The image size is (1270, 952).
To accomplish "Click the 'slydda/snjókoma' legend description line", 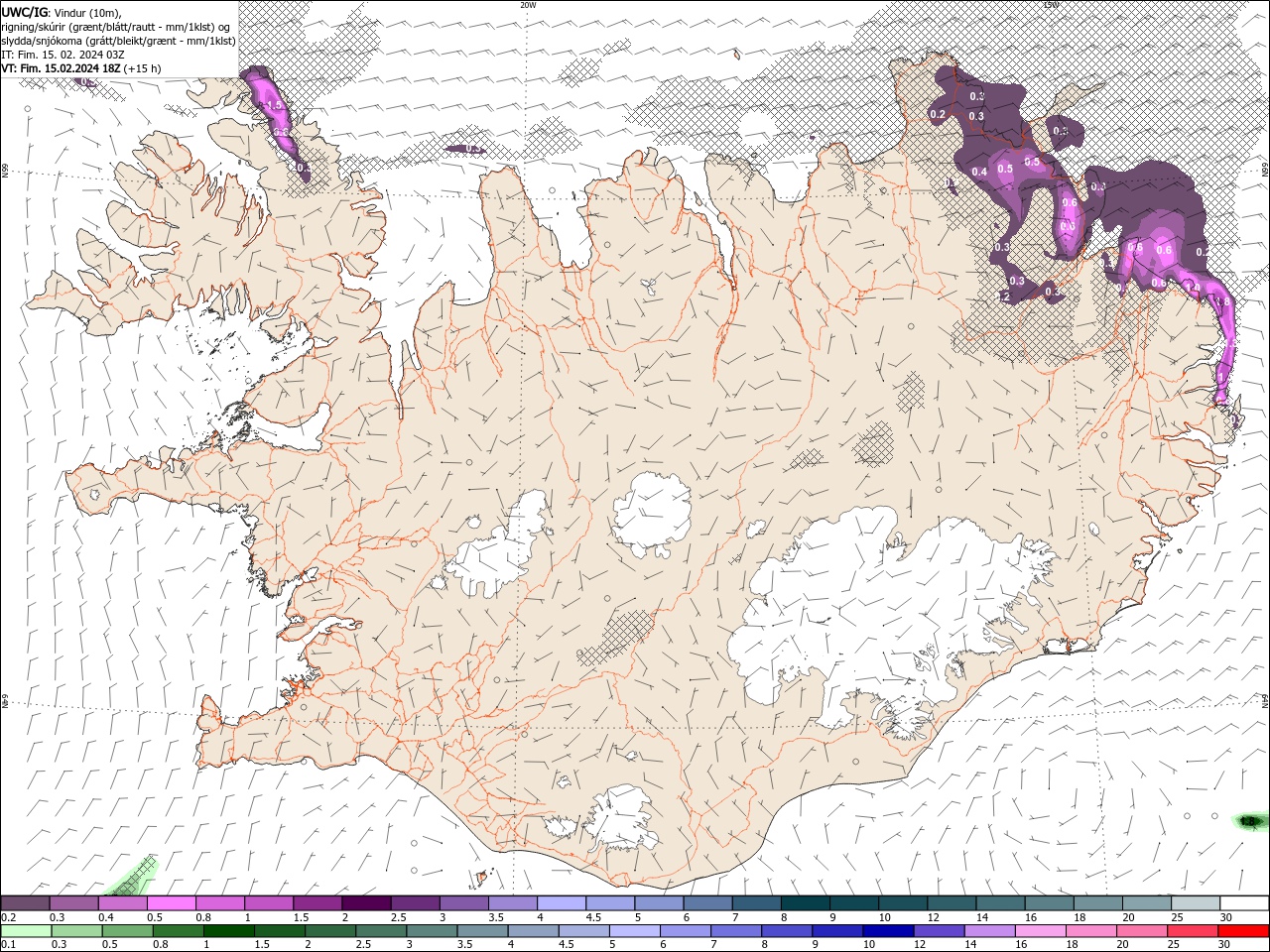I will 118,41.
